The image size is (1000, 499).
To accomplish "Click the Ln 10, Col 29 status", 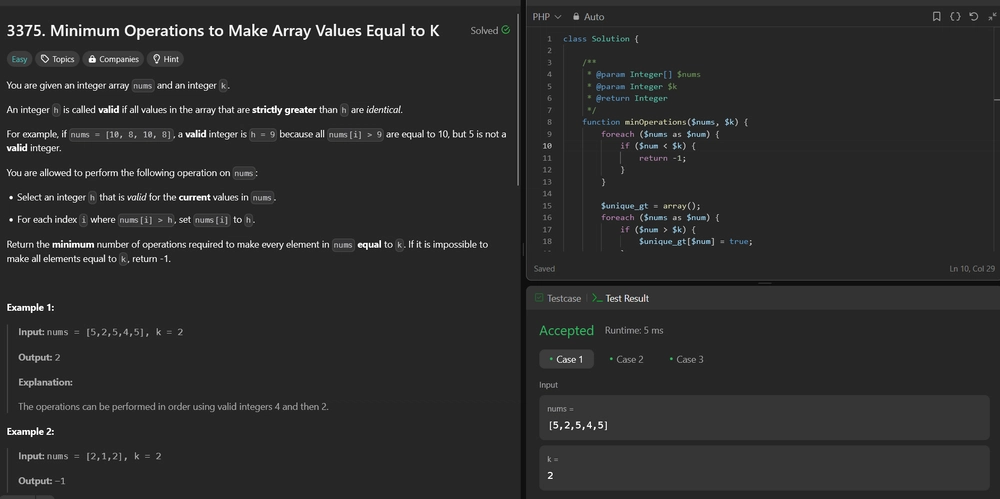I will point(972,269).
